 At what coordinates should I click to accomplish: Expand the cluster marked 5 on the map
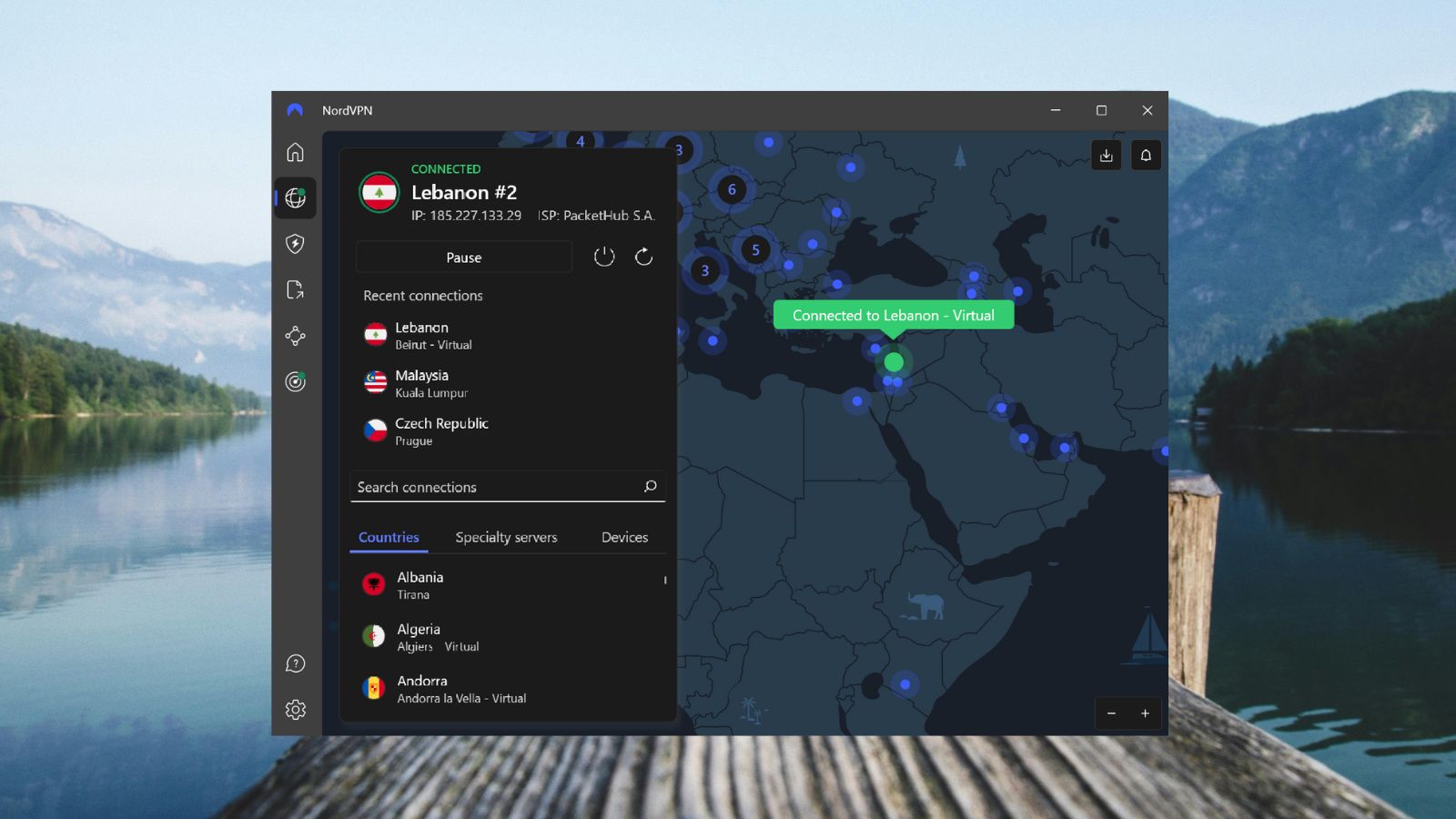[x=754, y=249]
